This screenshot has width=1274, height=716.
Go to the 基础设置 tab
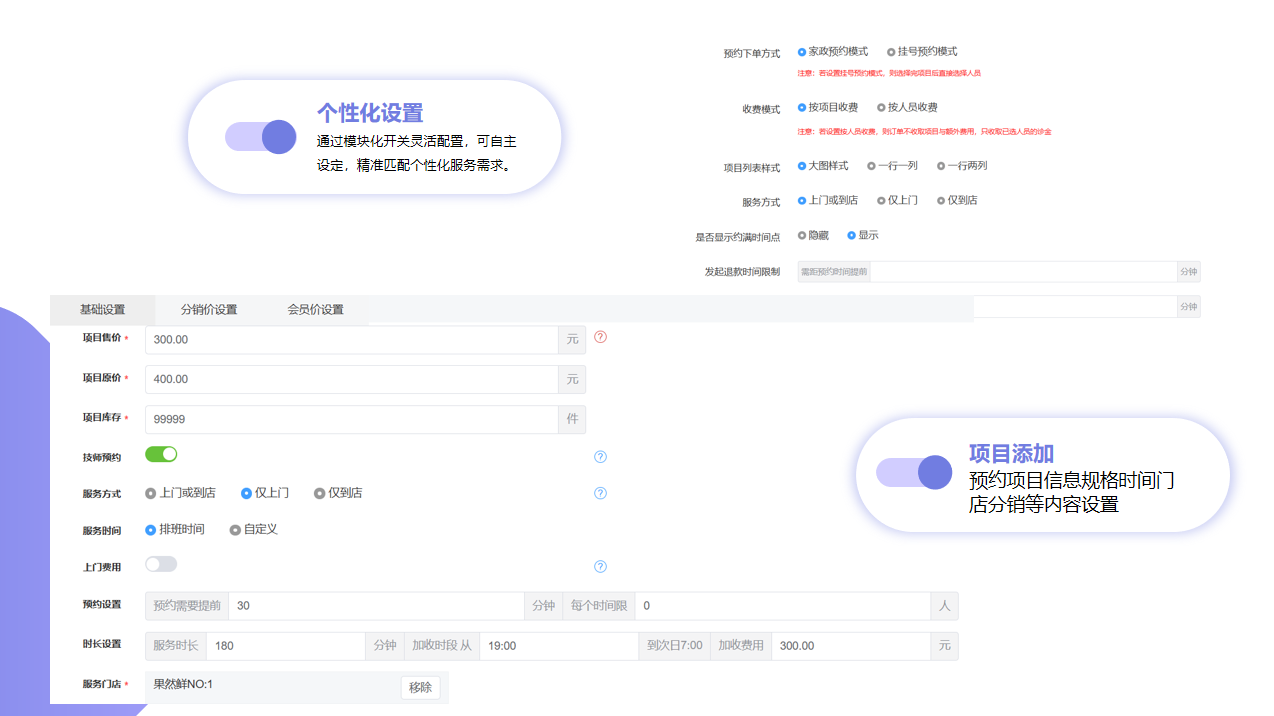[102, 310]
